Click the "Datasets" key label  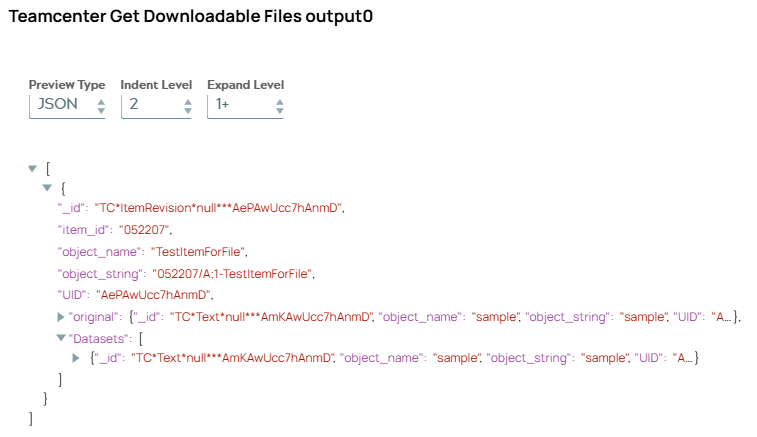(x=99, y=338)
